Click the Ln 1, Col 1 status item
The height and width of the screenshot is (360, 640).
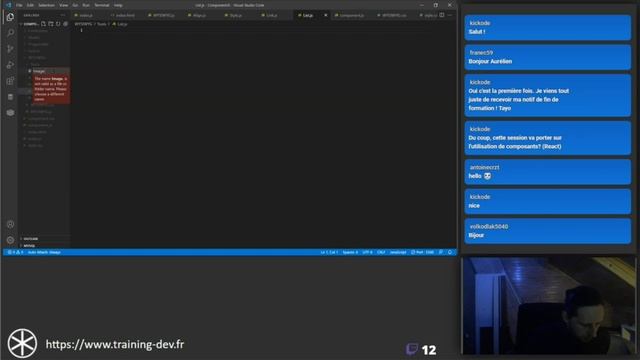pyautogui.click(x=329, y=252)
